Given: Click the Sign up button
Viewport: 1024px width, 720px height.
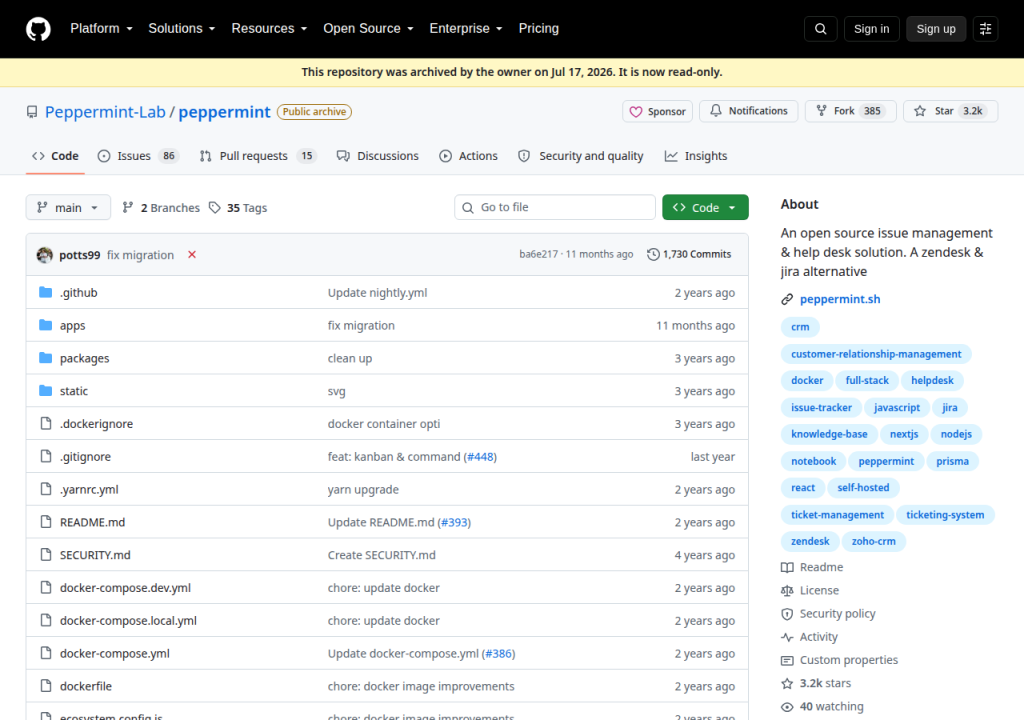Looking at the screenshot, I should [936, 29].
